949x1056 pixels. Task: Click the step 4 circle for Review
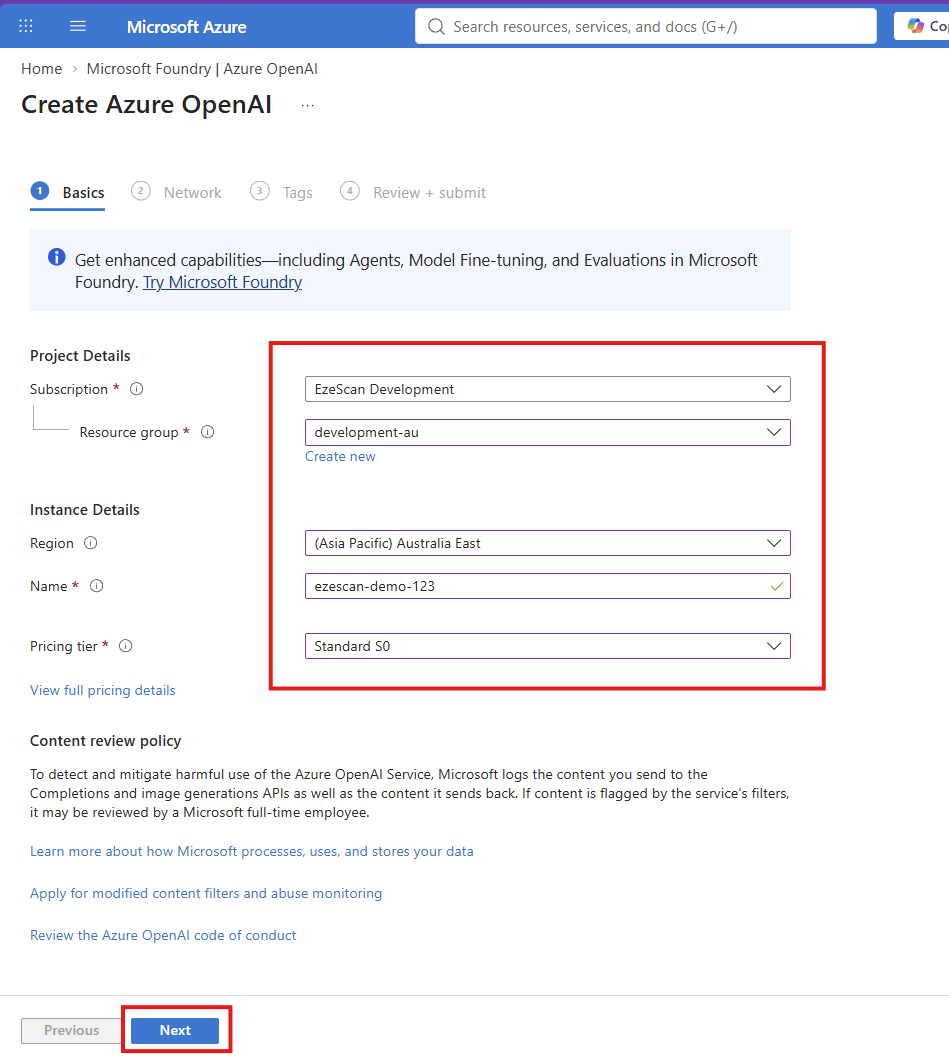[350, 191]
